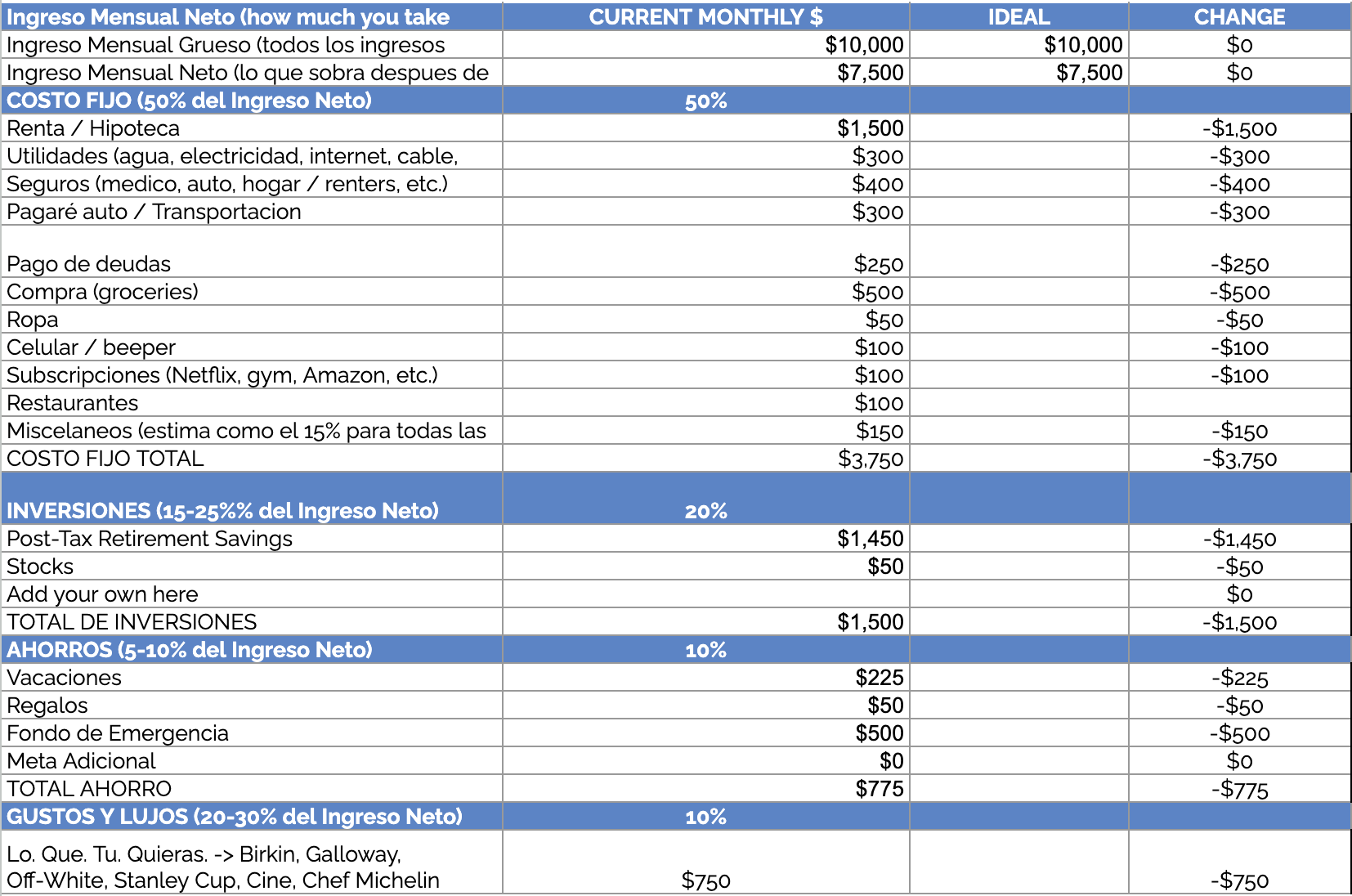This screenshot has width=1352, height=896.
Task: Click the $400 amount for Seguros
Action: coord(878,184)
